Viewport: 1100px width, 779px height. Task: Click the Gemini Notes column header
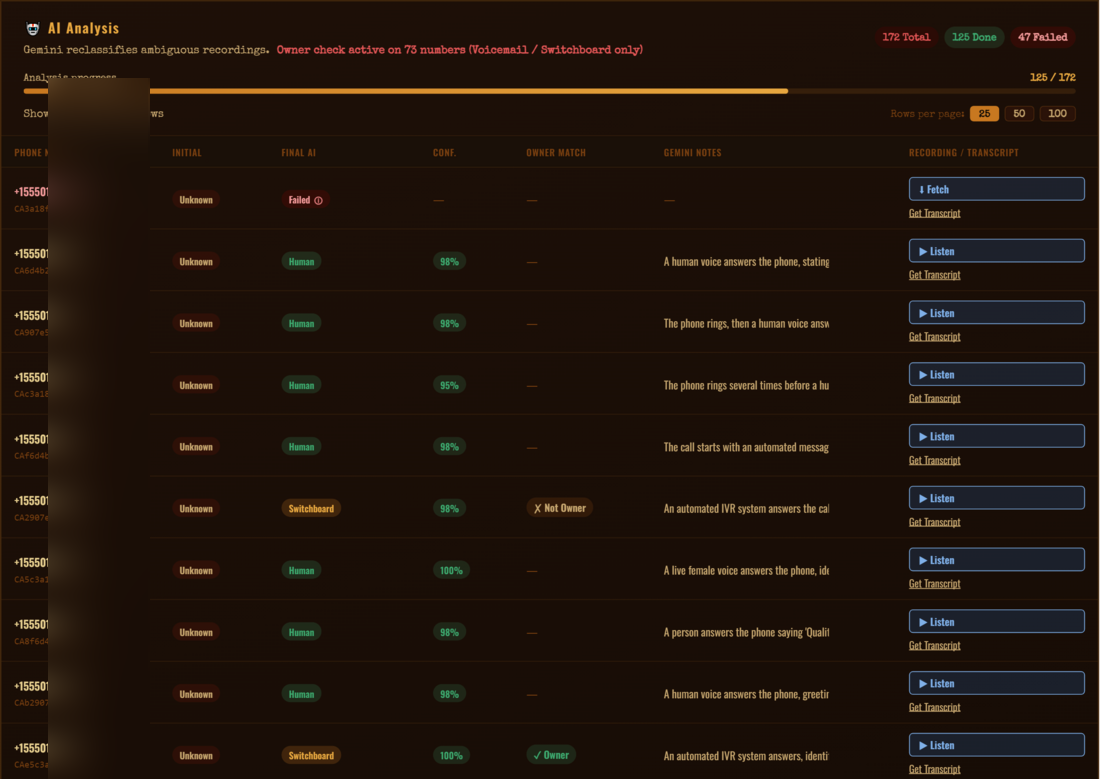pos(692,152)
